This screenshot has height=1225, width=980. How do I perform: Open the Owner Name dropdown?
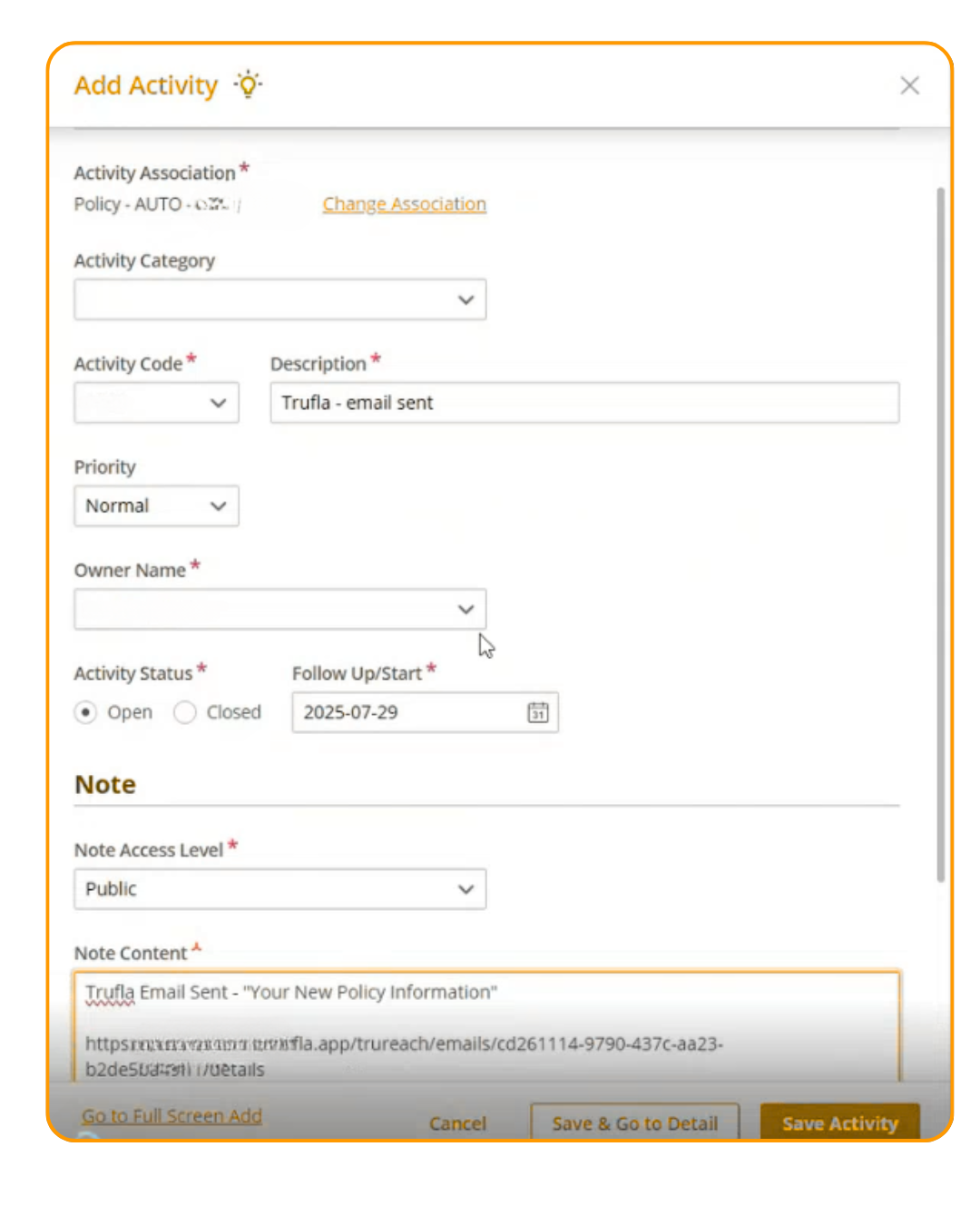[x=279, y=610]
